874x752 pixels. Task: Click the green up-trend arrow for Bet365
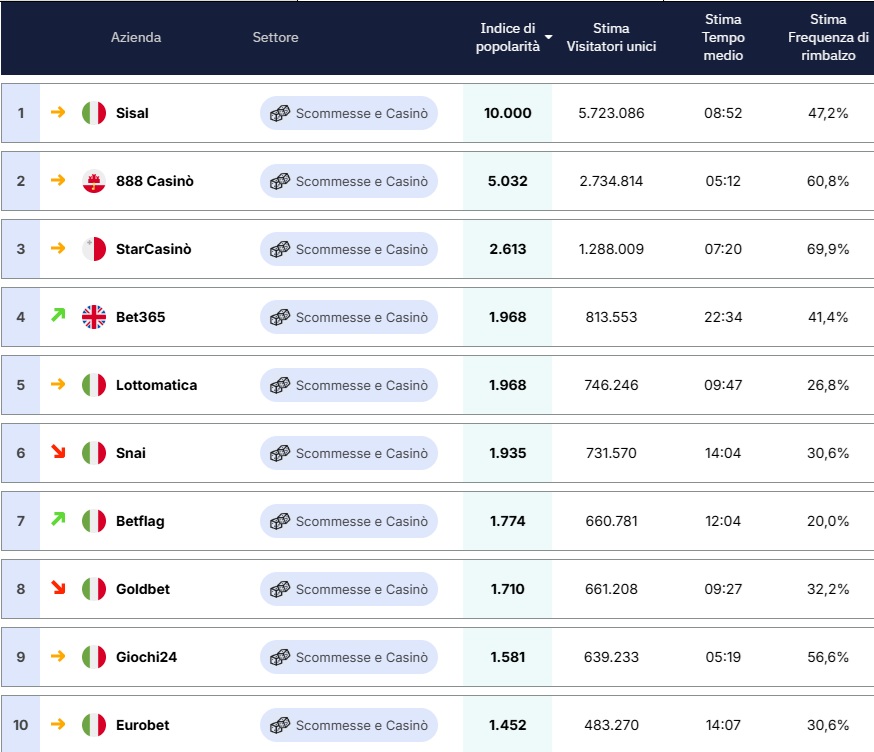(x=58, y=316)
